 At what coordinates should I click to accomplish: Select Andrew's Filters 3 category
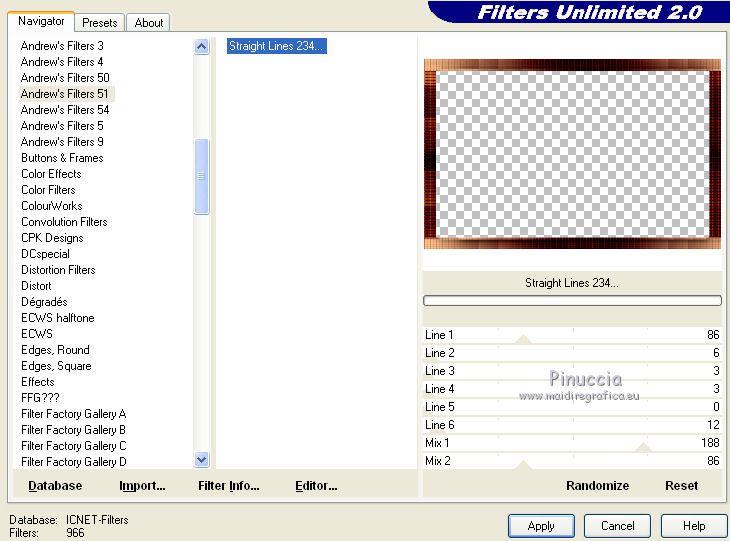62,46
